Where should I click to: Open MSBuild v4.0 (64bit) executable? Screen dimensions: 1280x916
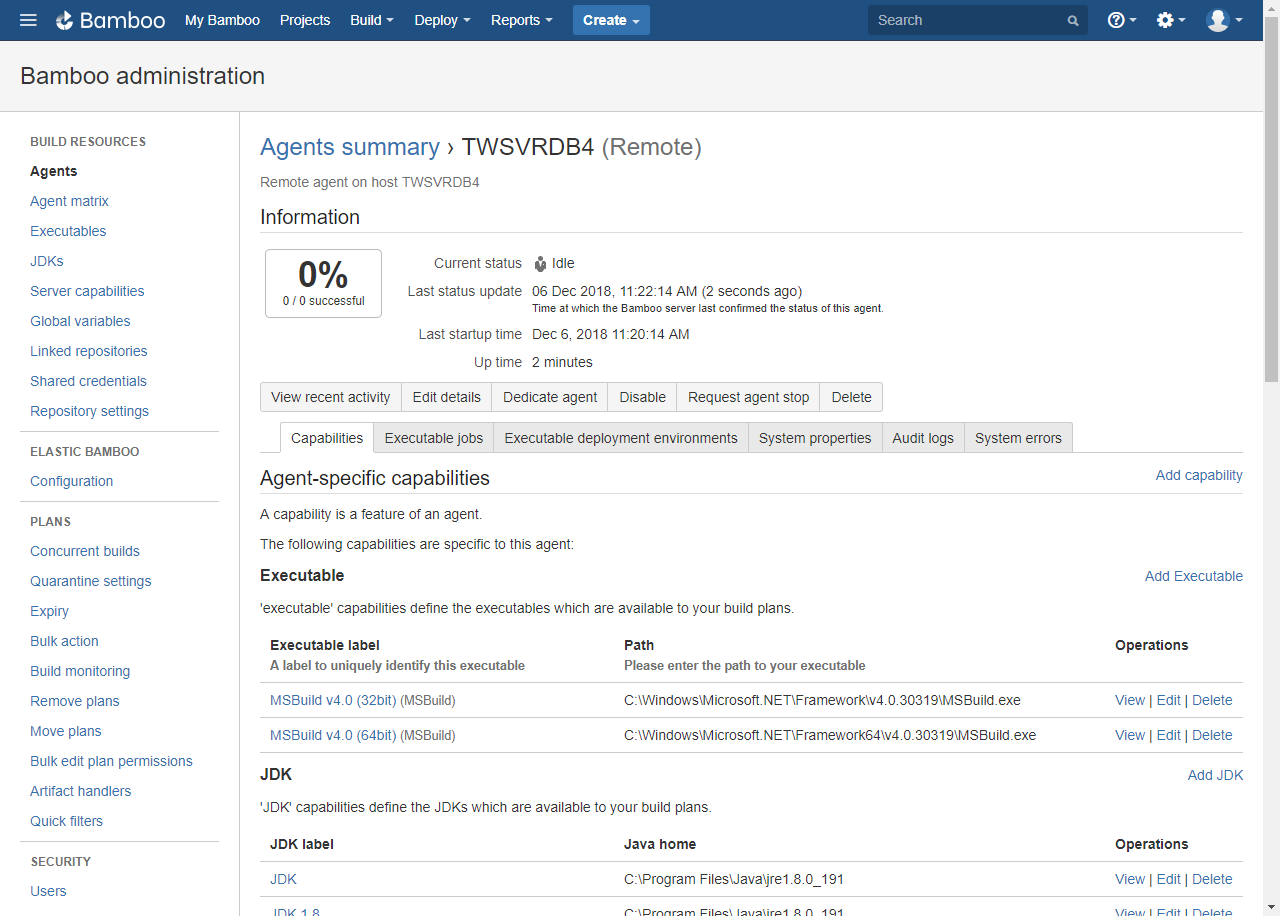click(333, 735)
